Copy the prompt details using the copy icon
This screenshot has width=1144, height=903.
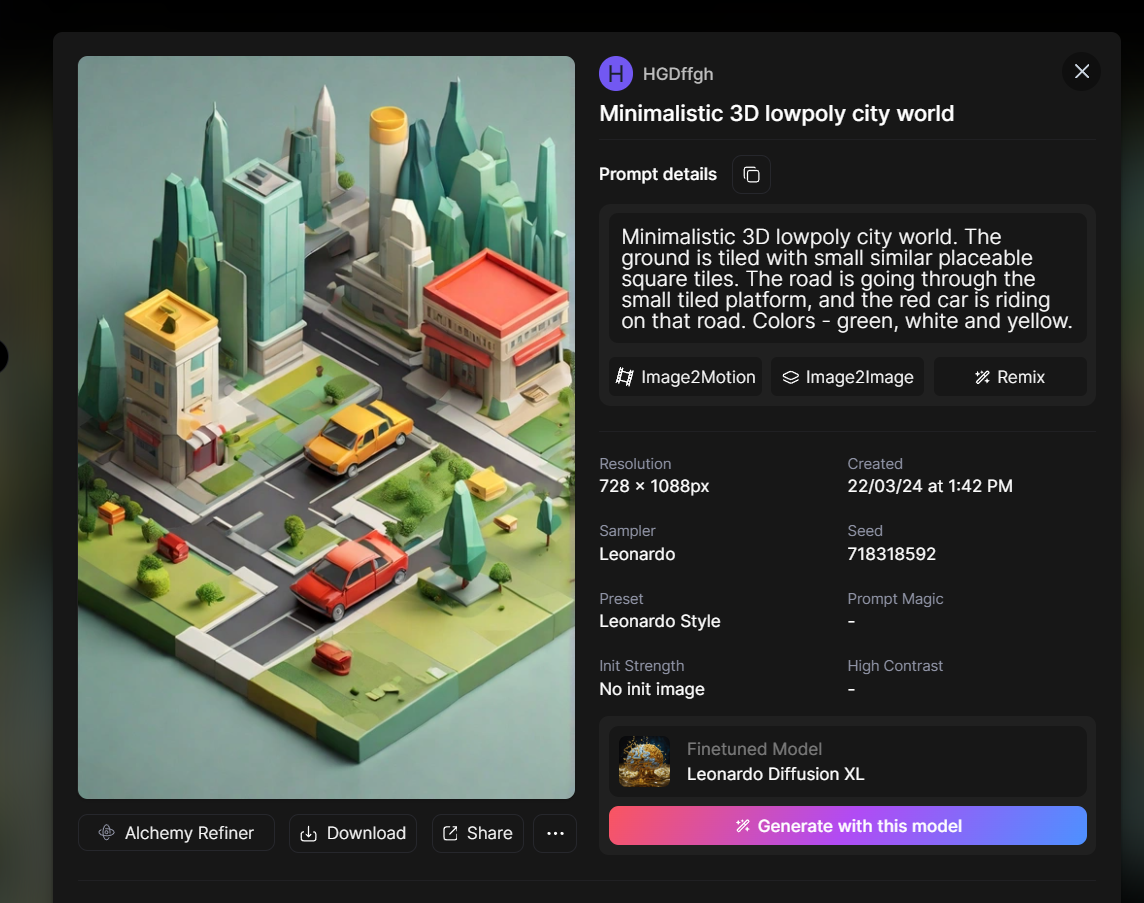click(751, 175)
